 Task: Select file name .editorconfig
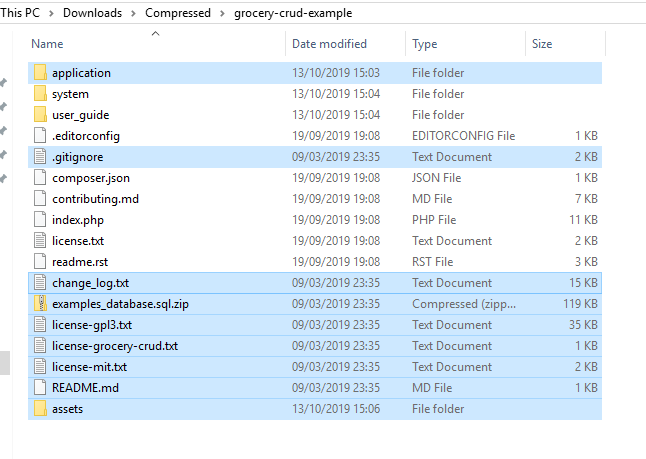[x=86, y=136]
